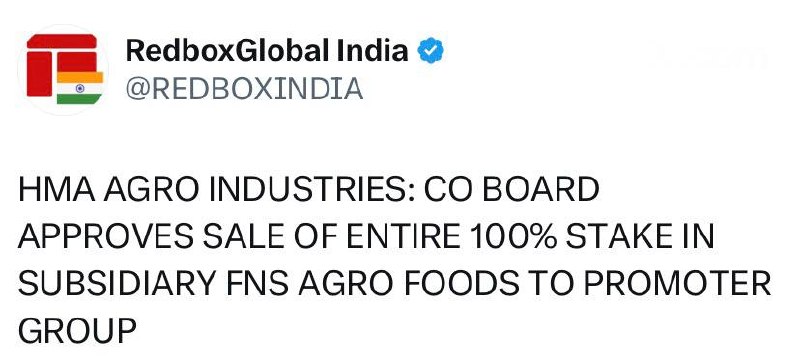Click the word ENTIRE in the tweet
The width and height of the screenshot is (800, 360).
coord(401,237)
